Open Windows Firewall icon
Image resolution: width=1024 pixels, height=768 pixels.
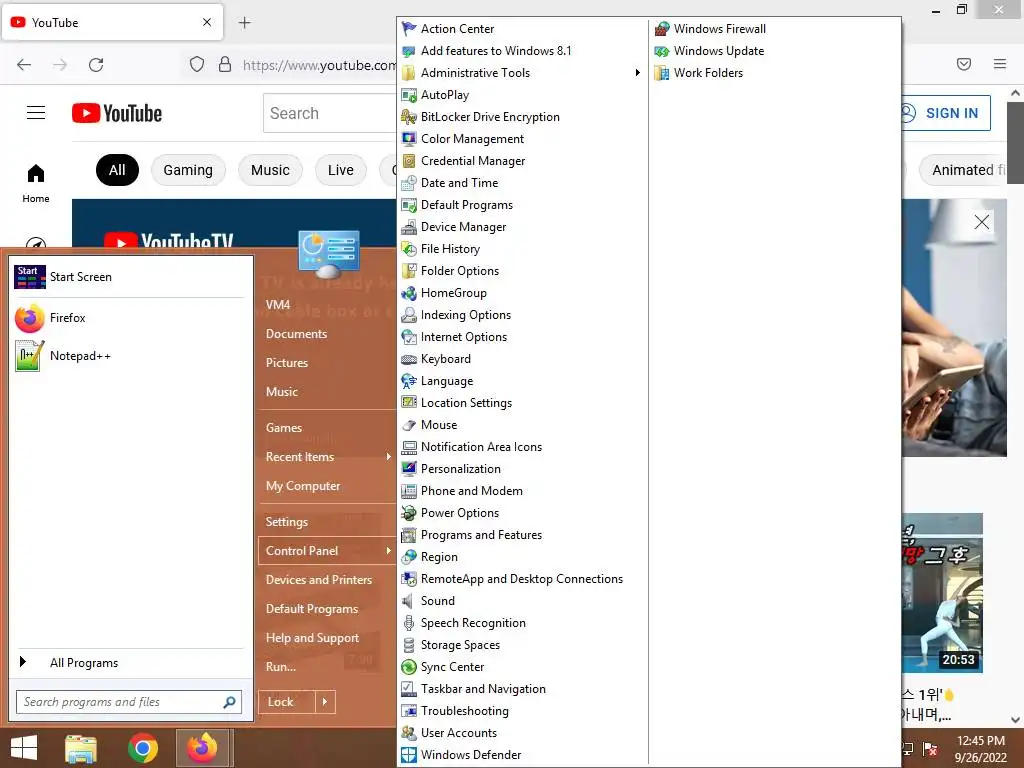662,29
